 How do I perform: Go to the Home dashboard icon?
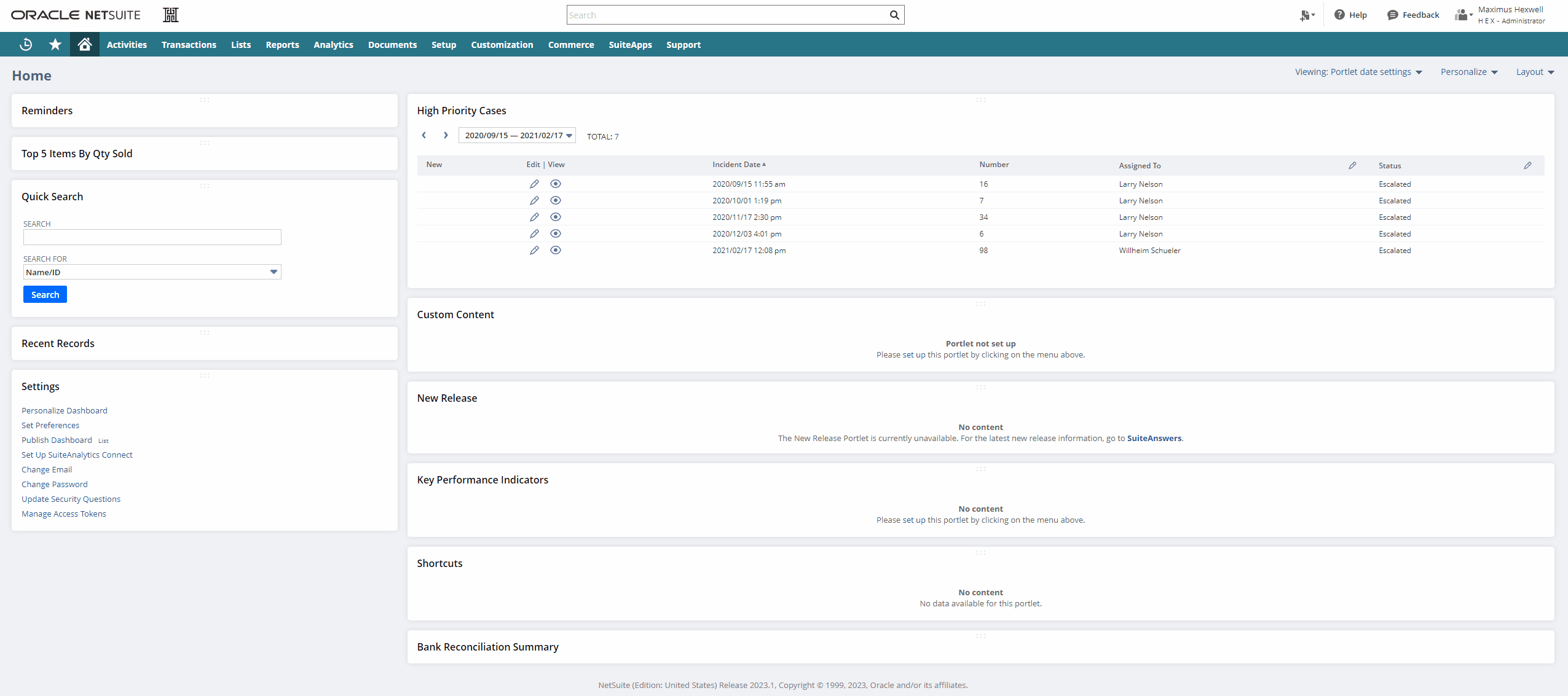point(85,44)
